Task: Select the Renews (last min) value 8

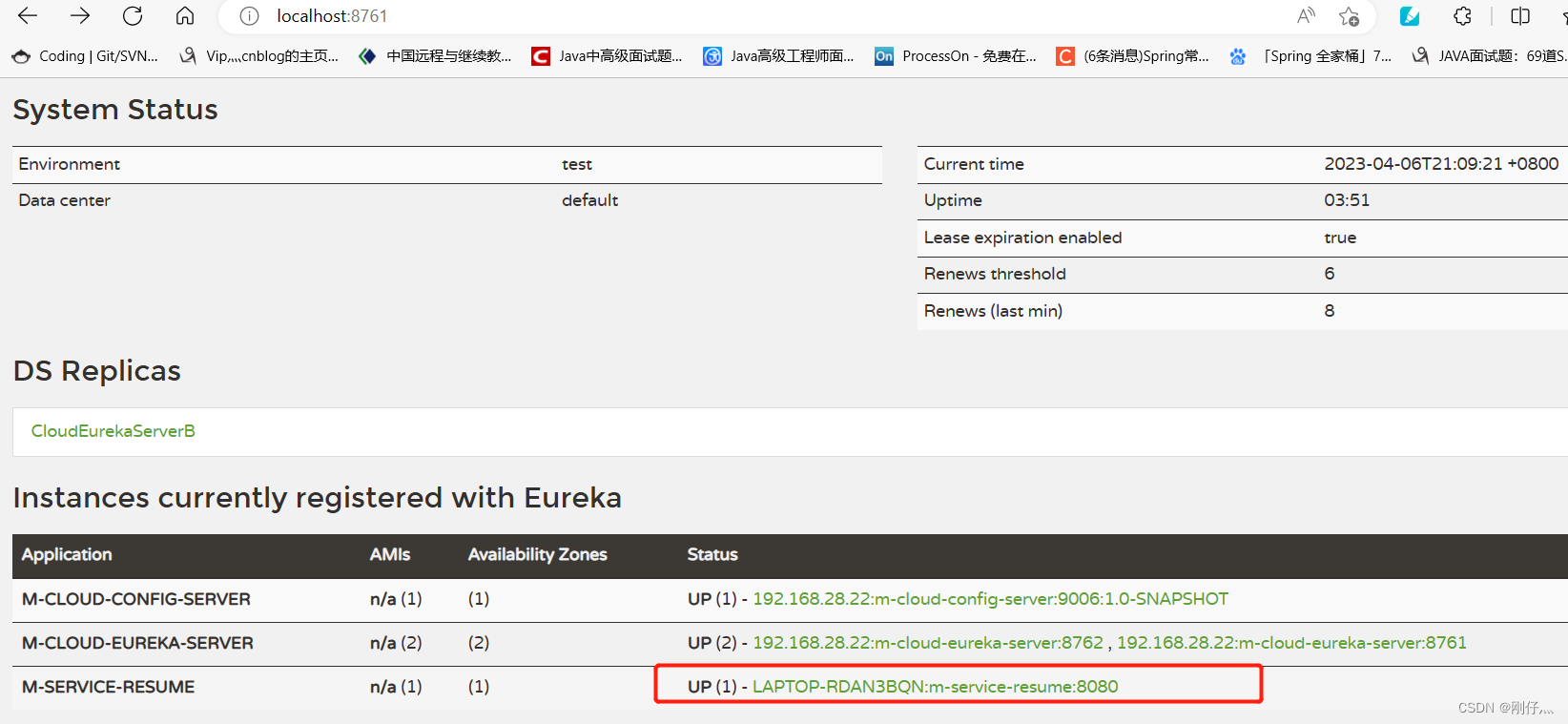Action: (x=1330, y=311)
